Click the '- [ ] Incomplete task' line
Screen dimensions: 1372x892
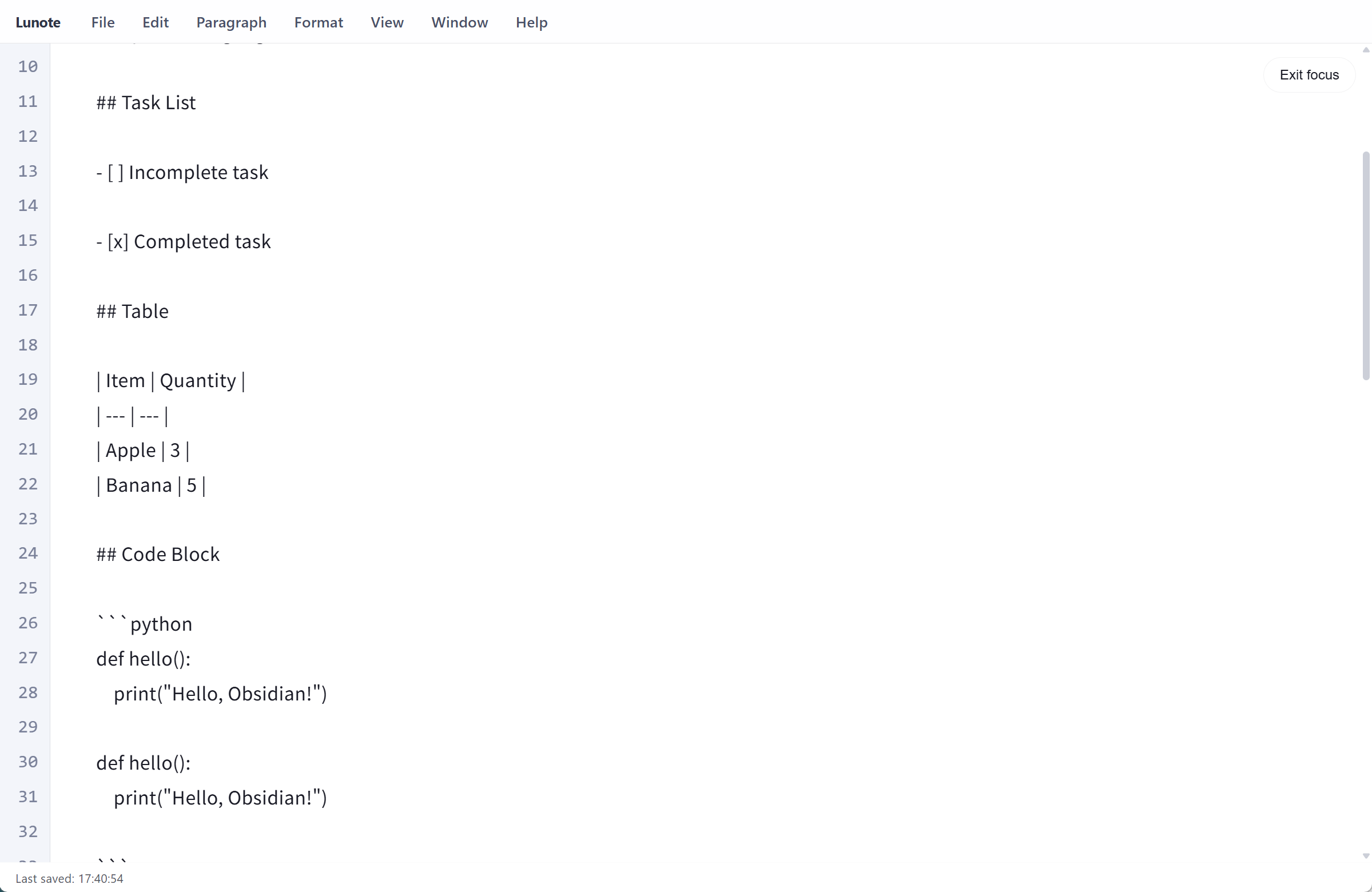pos(182,172)
